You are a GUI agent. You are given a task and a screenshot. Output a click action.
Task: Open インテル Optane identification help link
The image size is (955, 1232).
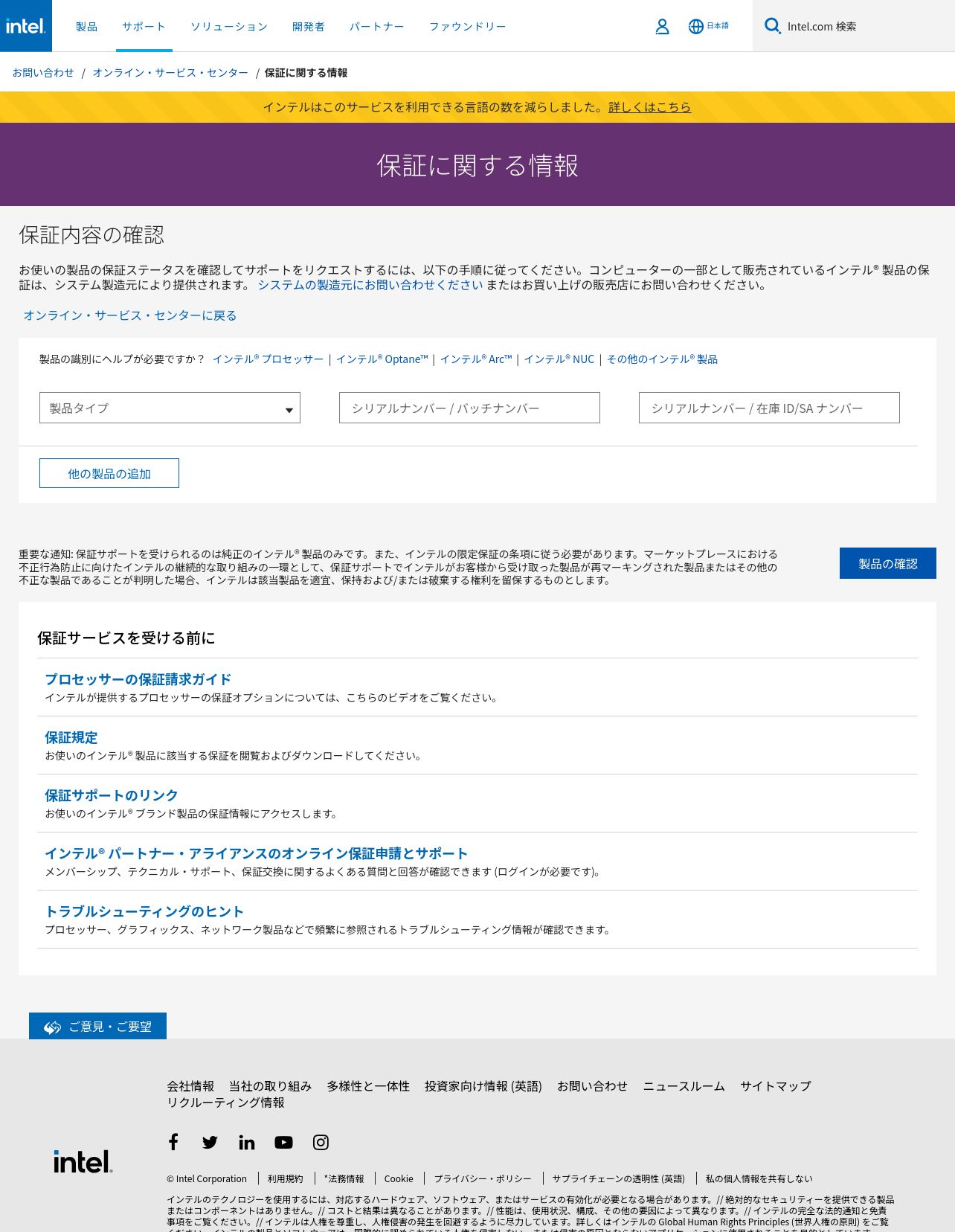[x=382, y=359]
